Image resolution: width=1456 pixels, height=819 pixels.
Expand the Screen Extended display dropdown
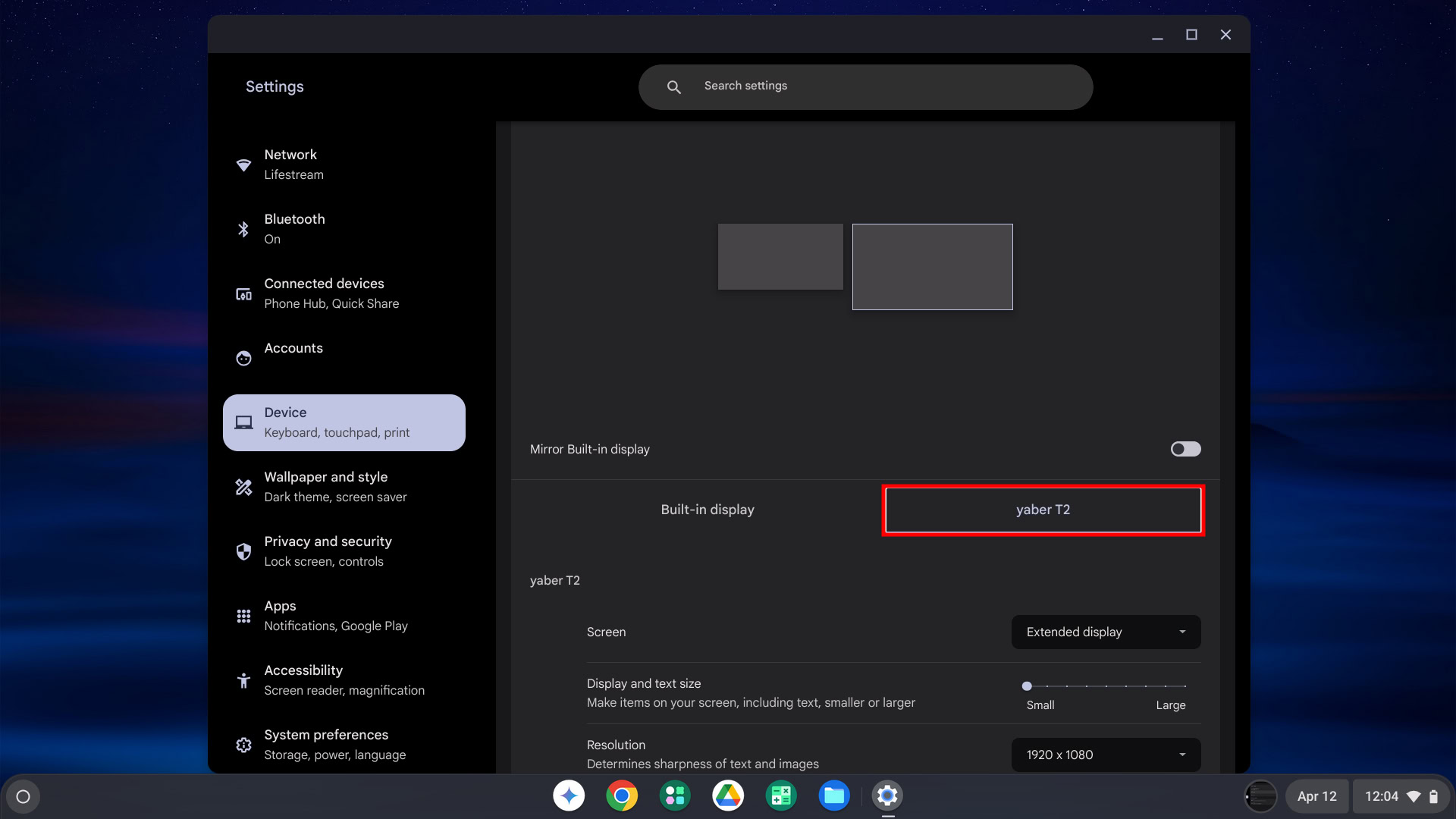click(1106, 632)
